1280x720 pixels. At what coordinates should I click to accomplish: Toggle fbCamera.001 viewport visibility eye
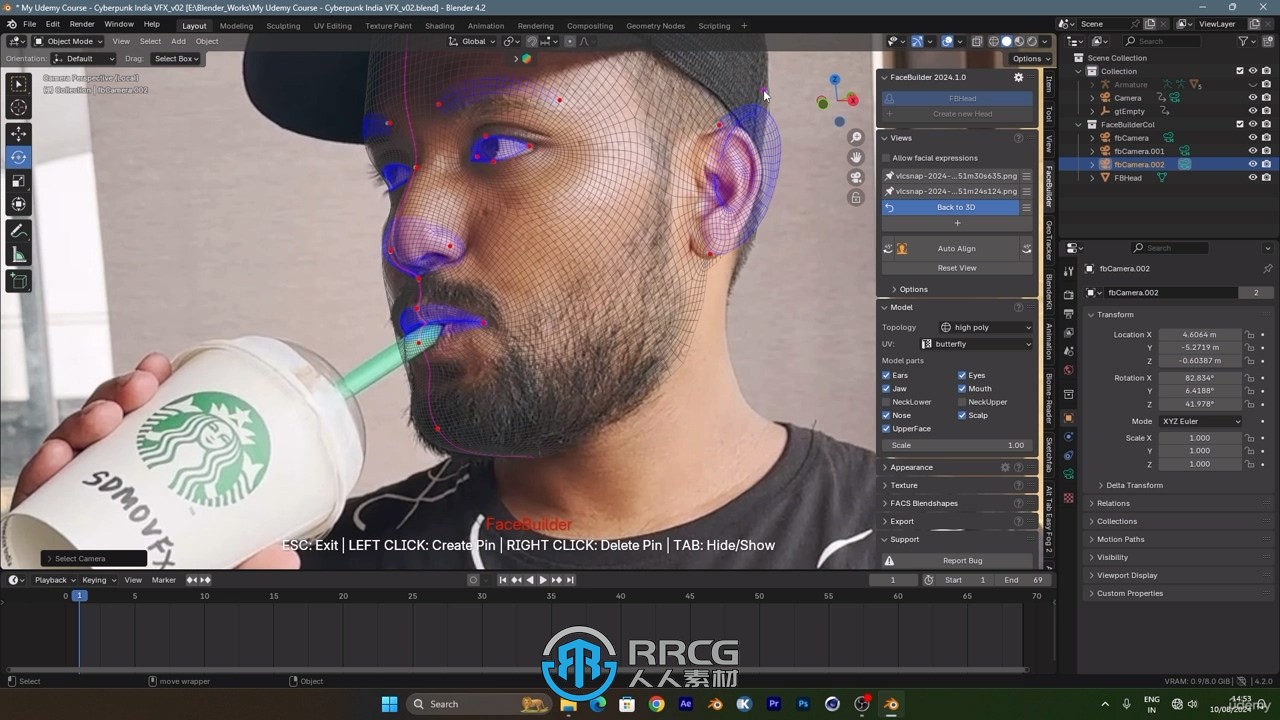coord(1253,151)
